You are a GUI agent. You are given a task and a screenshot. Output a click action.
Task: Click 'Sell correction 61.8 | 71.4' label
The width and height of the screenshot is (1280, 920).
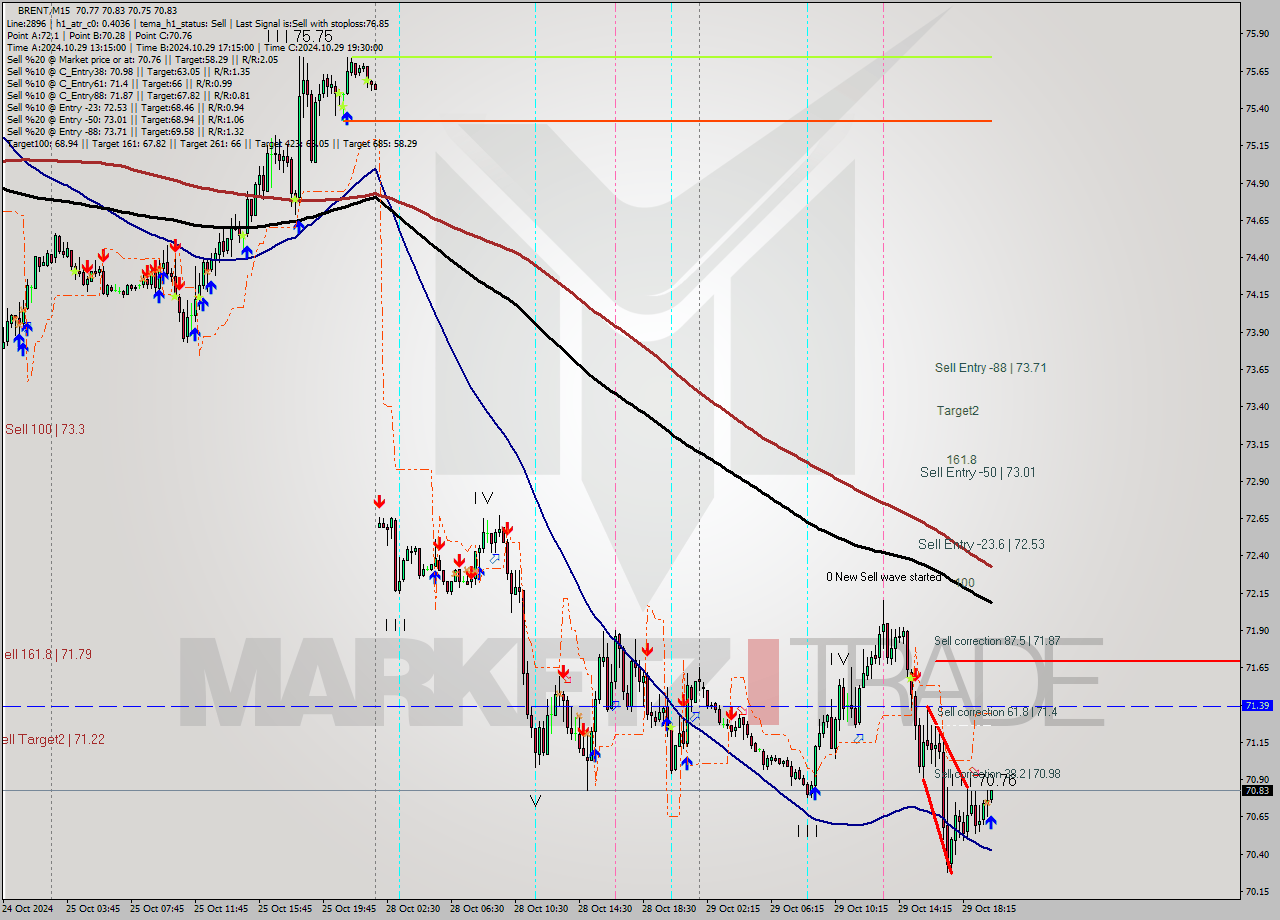[x=996, y=713]
